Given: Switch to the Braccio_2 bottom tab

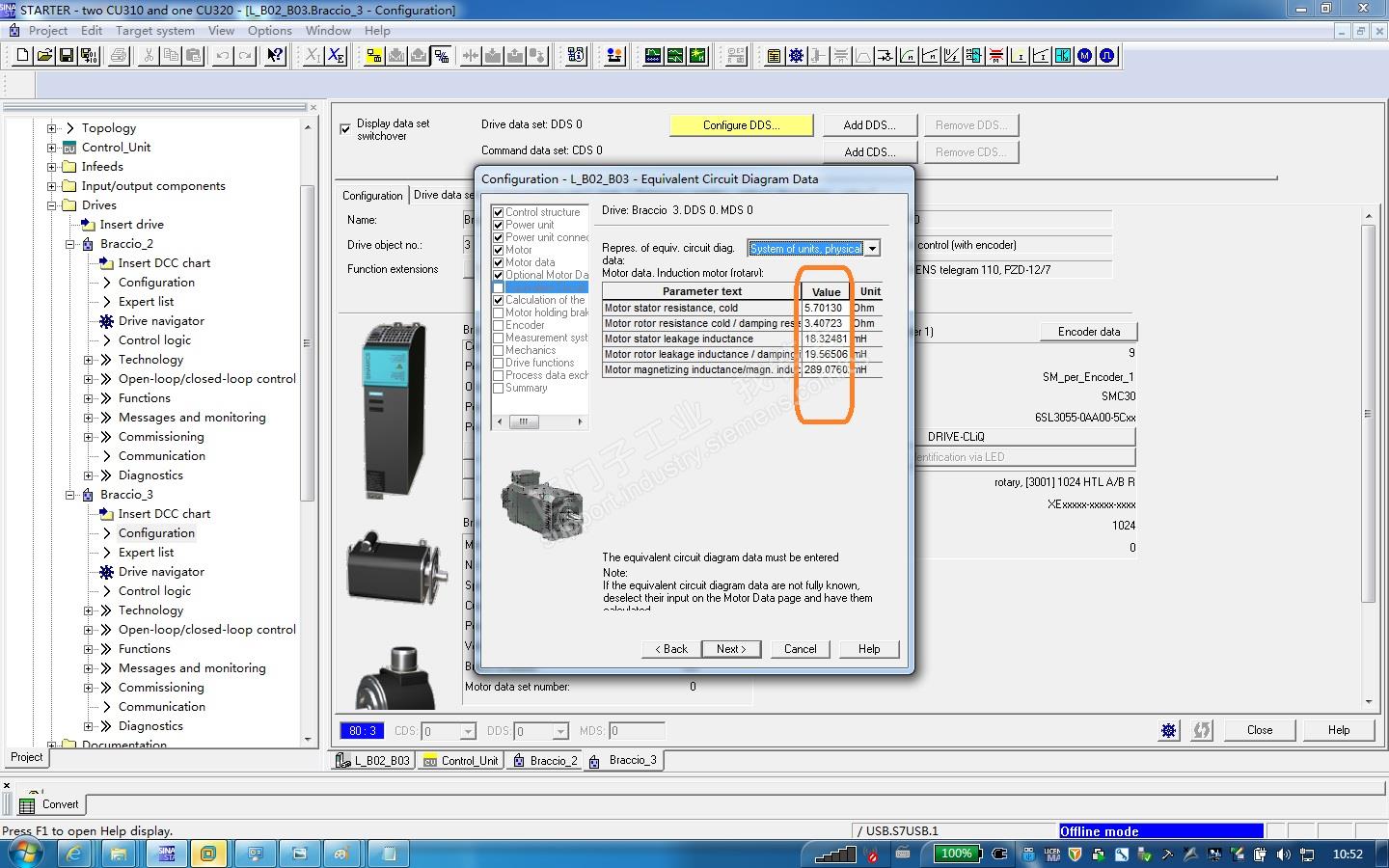Looking at the screenshot, I should [x=546, y=761].
